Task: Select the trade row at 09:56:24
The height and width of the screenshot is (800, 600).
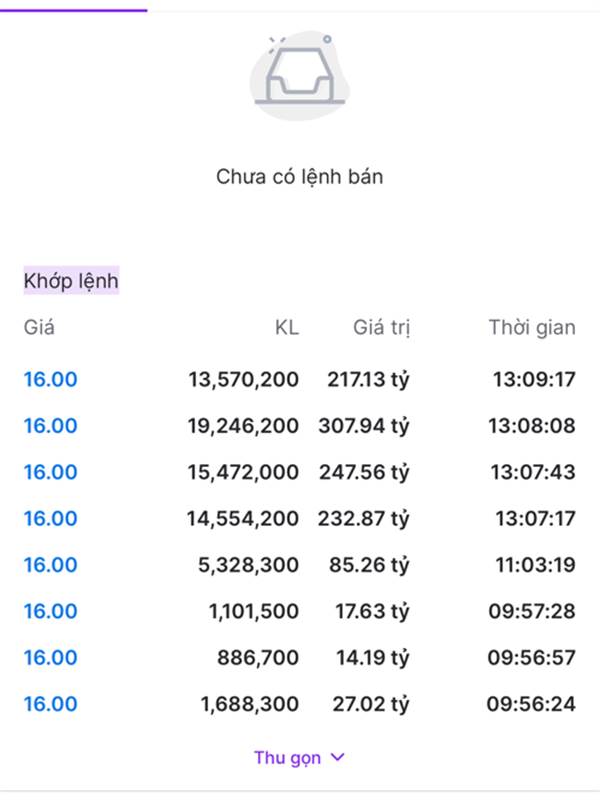Action: [x=299, y=704]
